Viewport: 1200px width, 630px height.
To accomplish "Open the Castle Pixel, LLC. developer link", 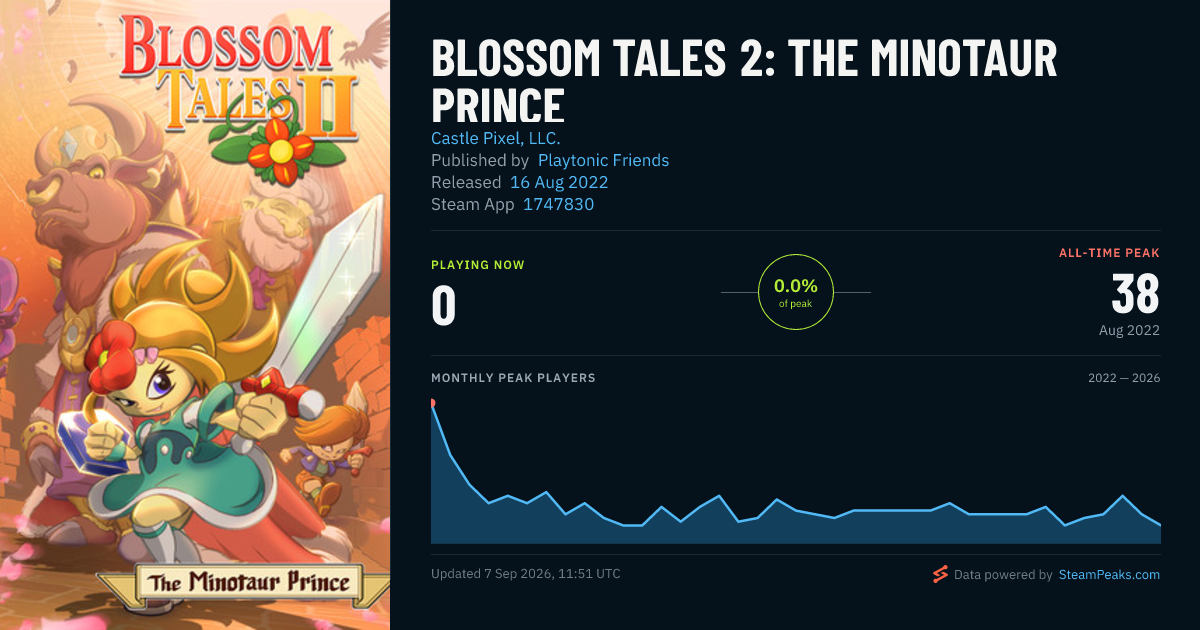I will [496, 138].
